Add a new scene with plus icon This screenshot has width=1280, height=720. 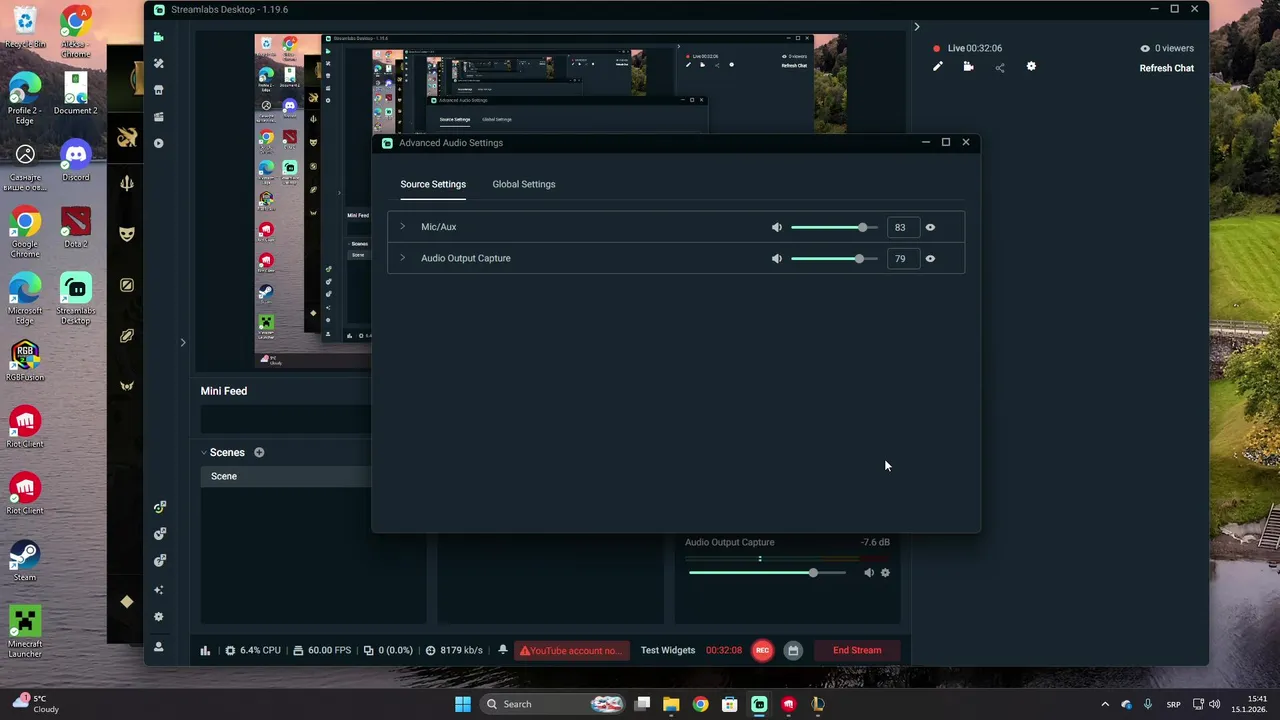coord(259,452)
